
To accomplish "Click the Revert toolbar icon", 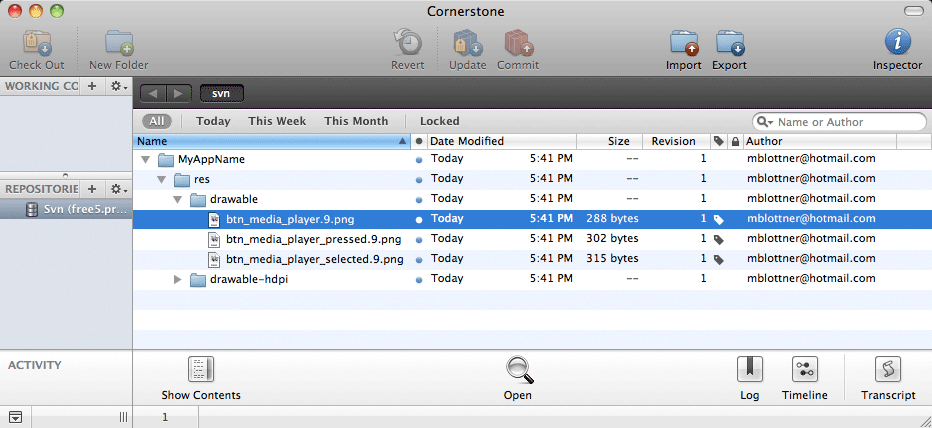I will click(408, 43).
